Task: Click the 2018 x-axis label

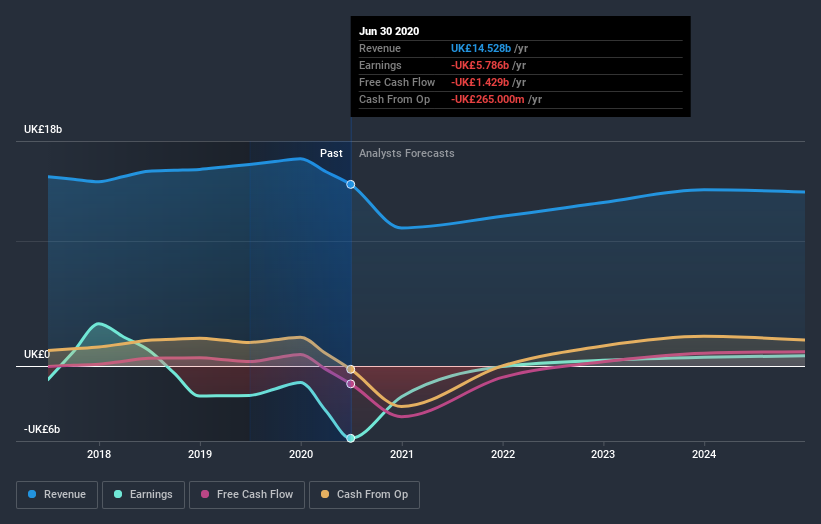Action: pyautogui.click(x=99, y=454)
